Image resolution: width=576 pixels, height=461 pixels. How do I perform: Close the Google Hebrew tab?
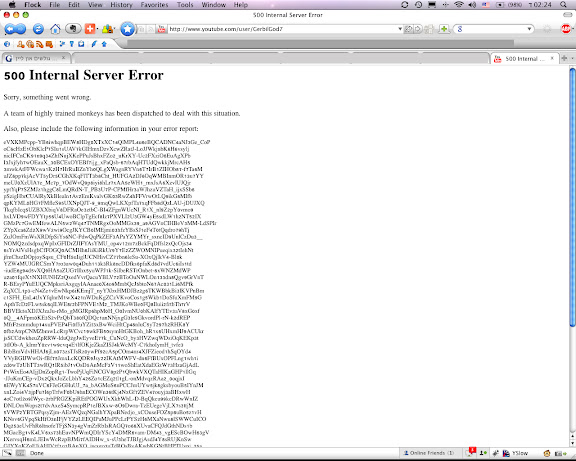pos(63,58)
